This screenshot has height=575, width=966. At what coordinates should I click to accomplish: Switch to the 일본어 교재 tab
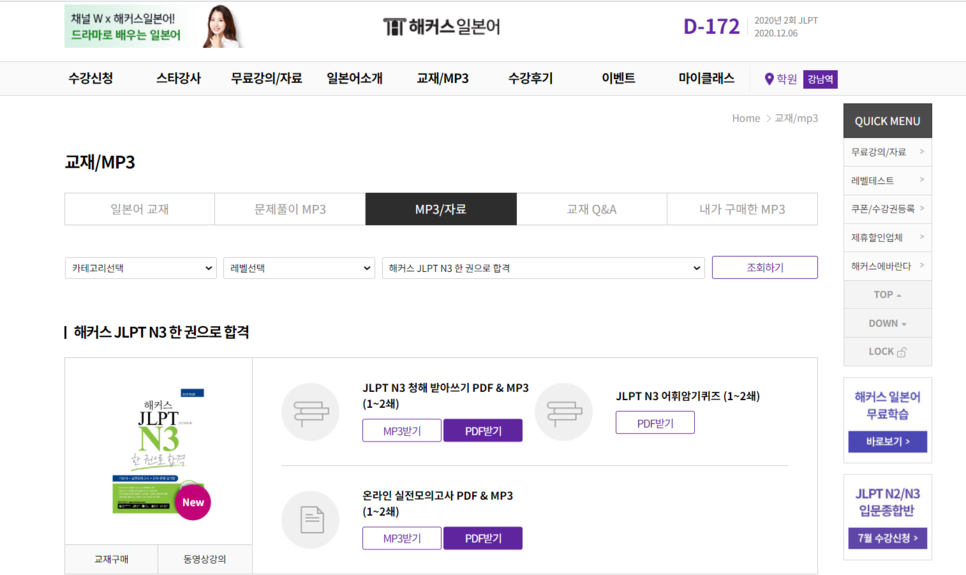[140, 209]
